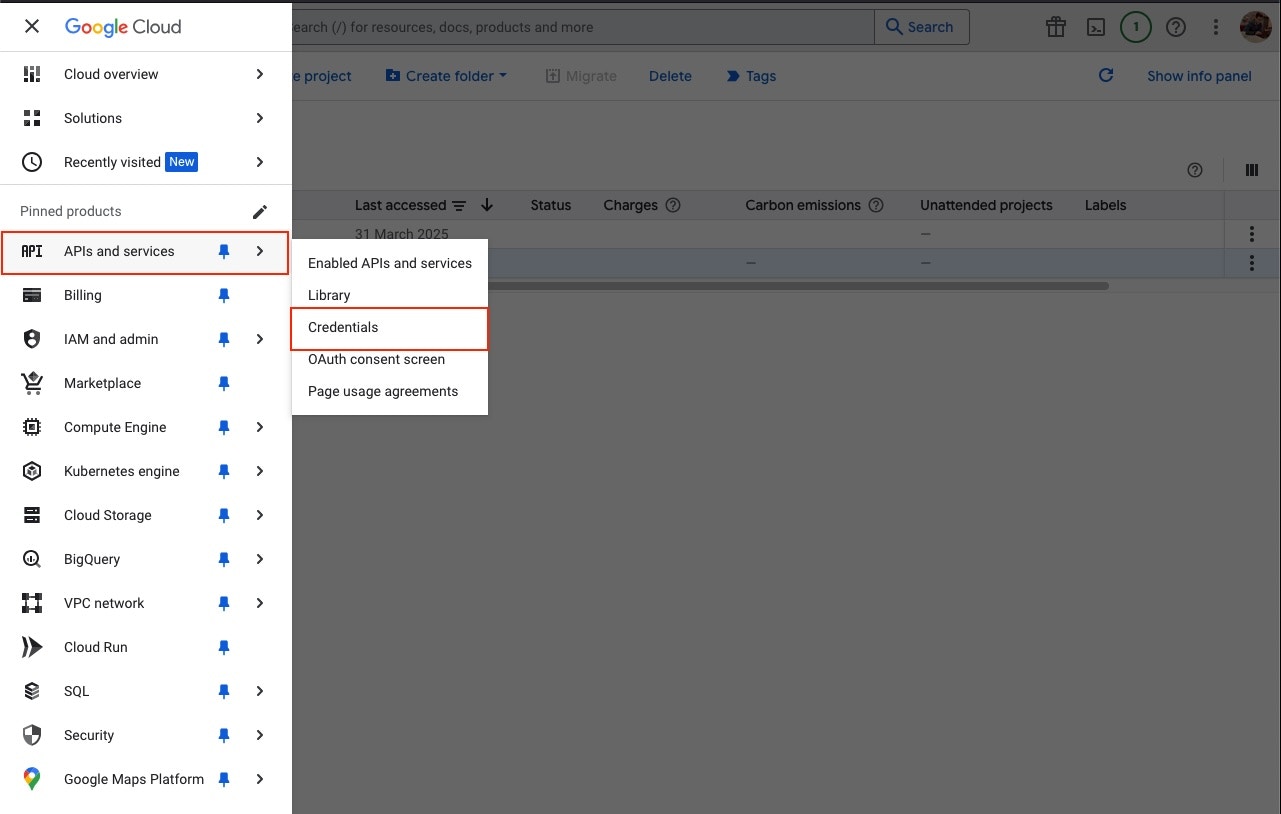The height and width of the screenshot is (814, 1281).
Task: Select the Marketplace cart icon
Action: (32, 383)
